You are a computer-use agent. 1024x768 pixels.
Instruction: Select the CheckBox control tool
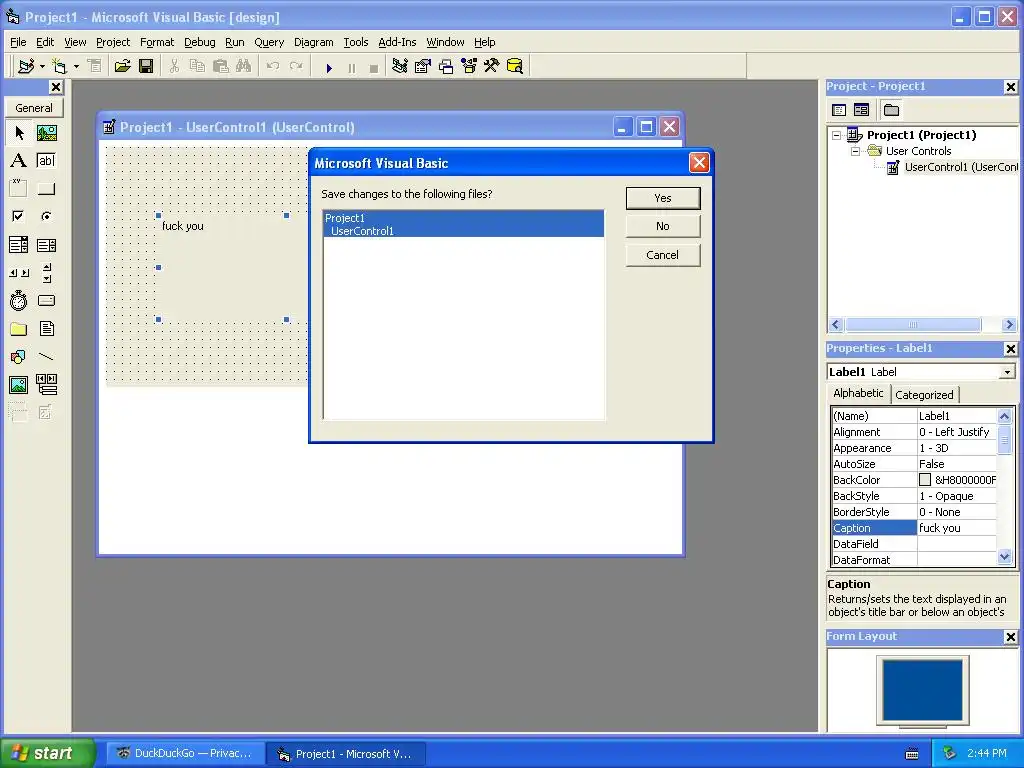coord(19,216)
